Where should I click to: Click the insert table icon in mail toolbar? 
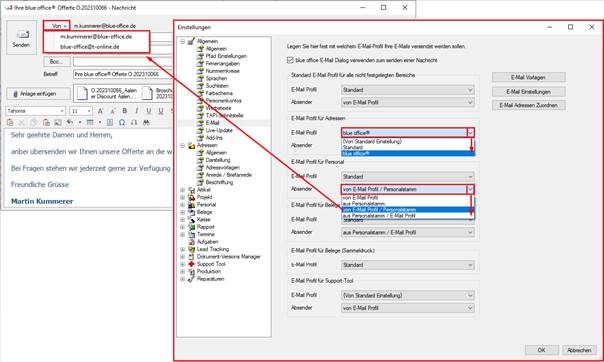pos(90,122)
